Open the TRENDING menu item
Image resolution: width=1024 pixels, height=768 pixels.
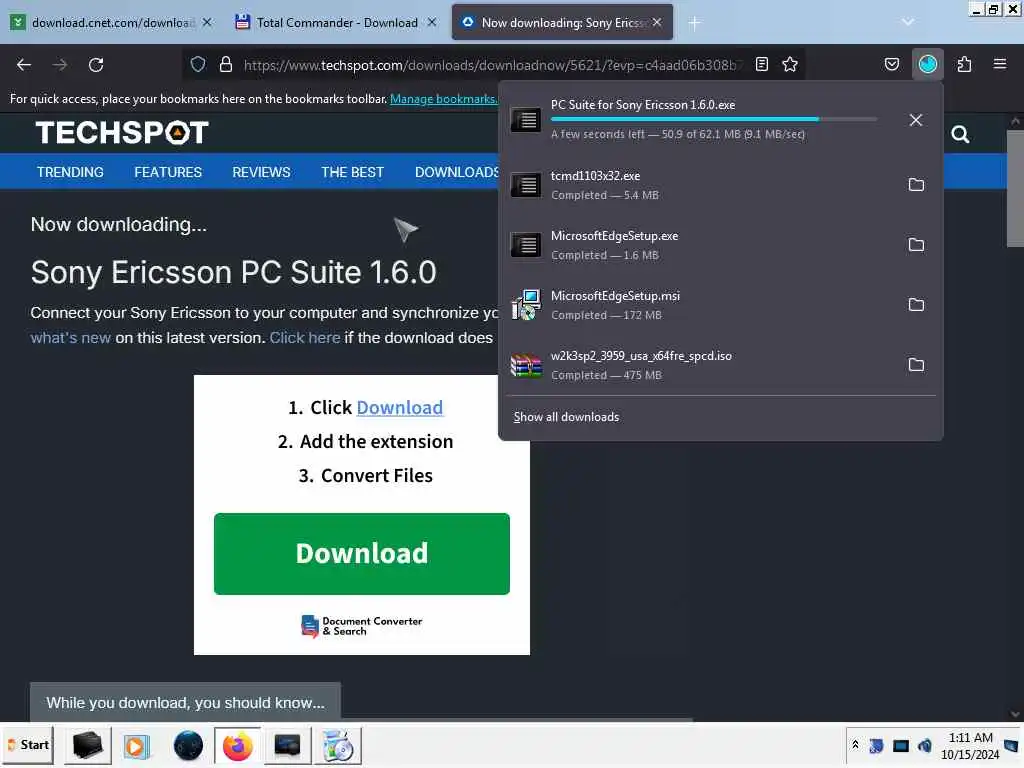pyautogui.click(x=70, y=172)
